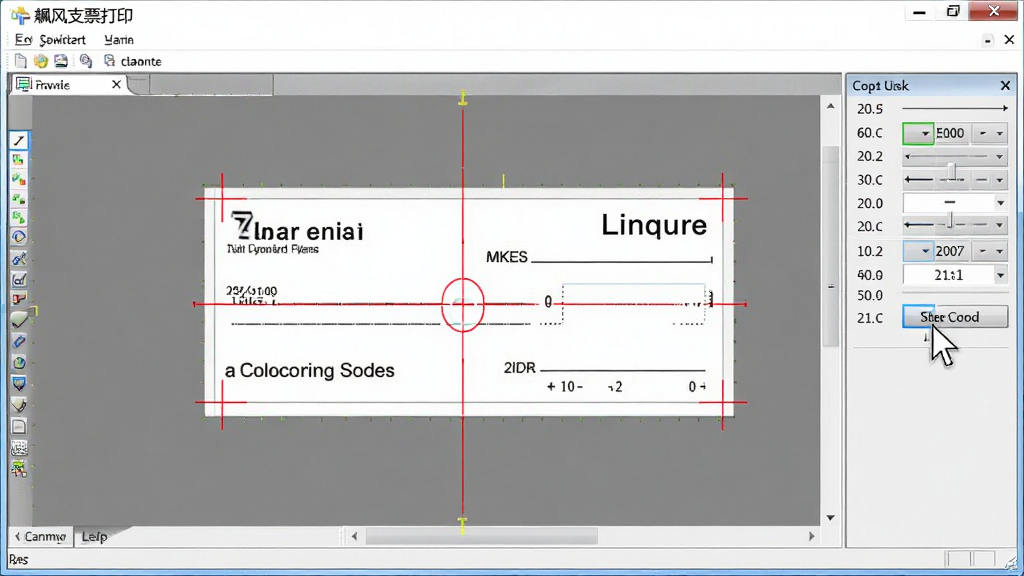Screen dimensions: 1024x576
Task: Click the globe icon in left toolbar
Action: point(19,362)
